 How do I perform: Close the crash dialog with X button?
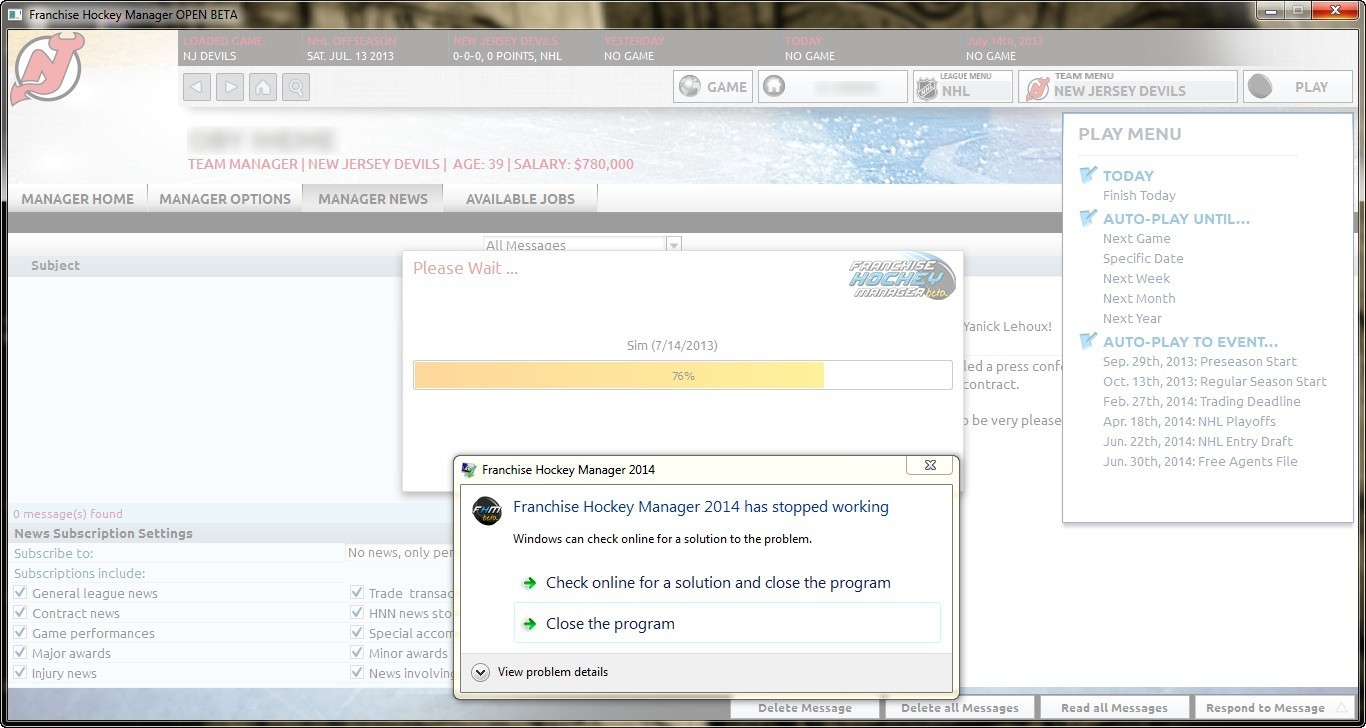929,465
